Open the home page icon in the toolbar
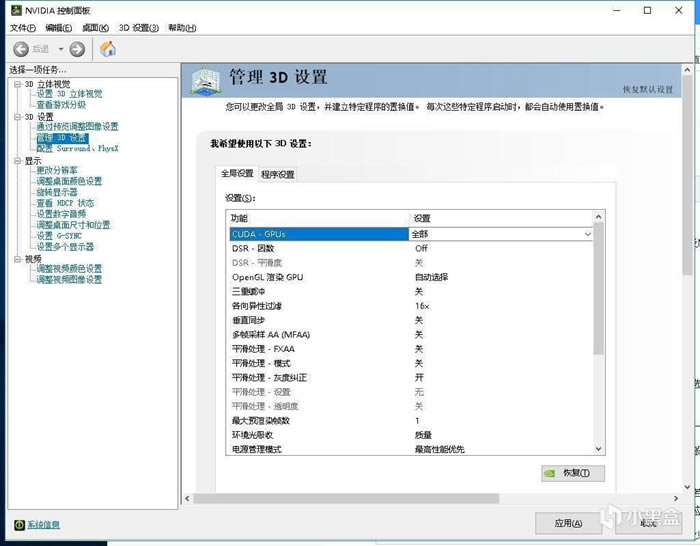The height and width of the screenshot is (546, 700). [x=108, y=49]
